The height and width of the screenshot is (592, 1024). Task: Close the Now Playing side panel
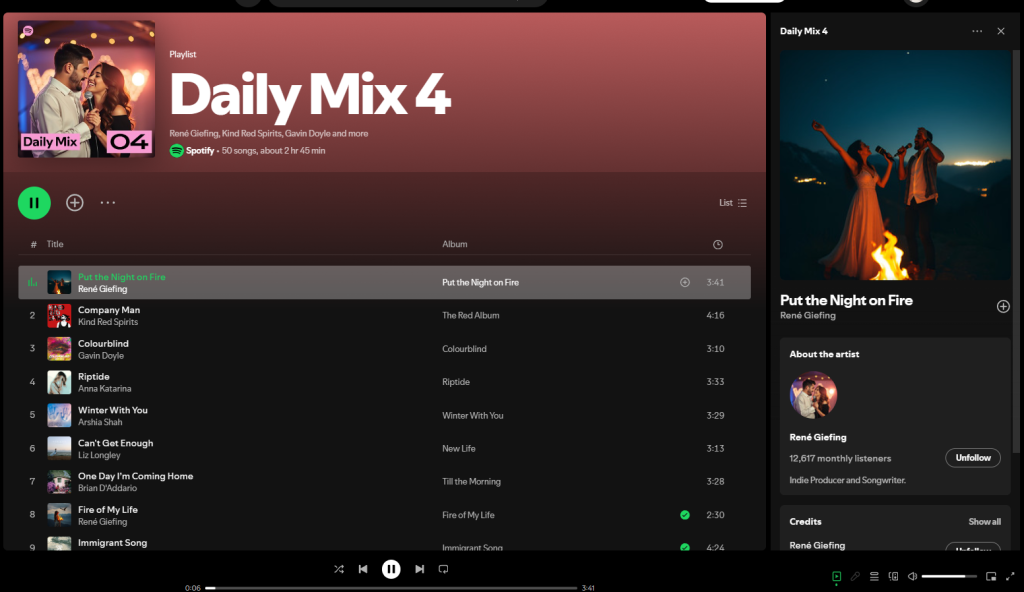1000,31
